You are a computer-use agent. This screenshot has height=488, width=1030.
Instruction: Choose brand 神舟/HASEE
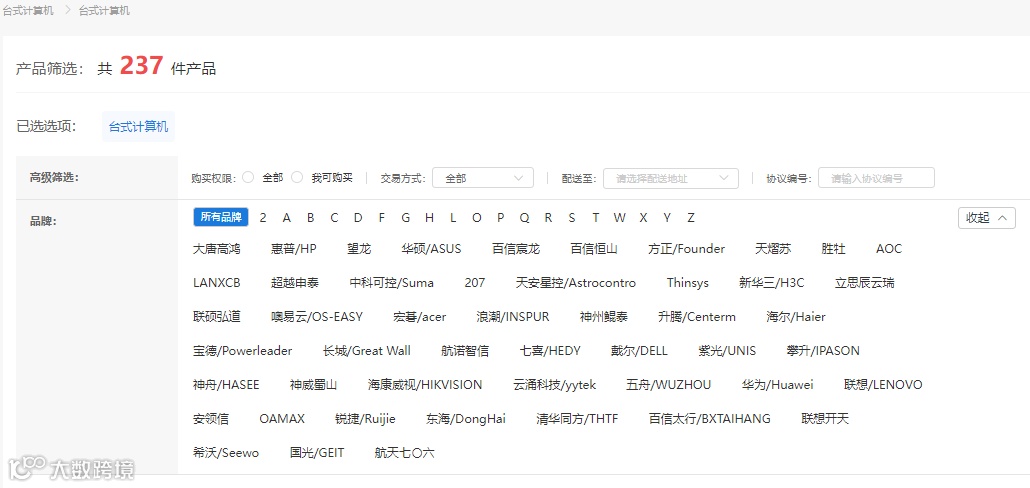(226, 385)
